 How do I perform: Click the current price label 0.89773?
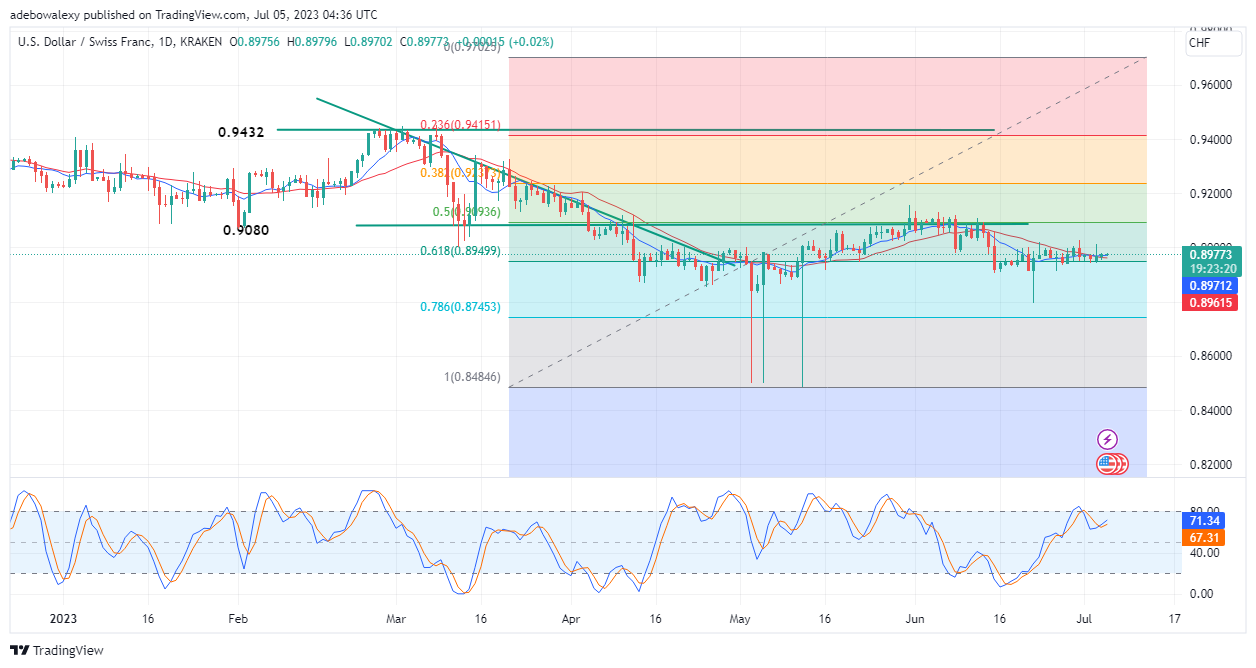coord(1212,254)
